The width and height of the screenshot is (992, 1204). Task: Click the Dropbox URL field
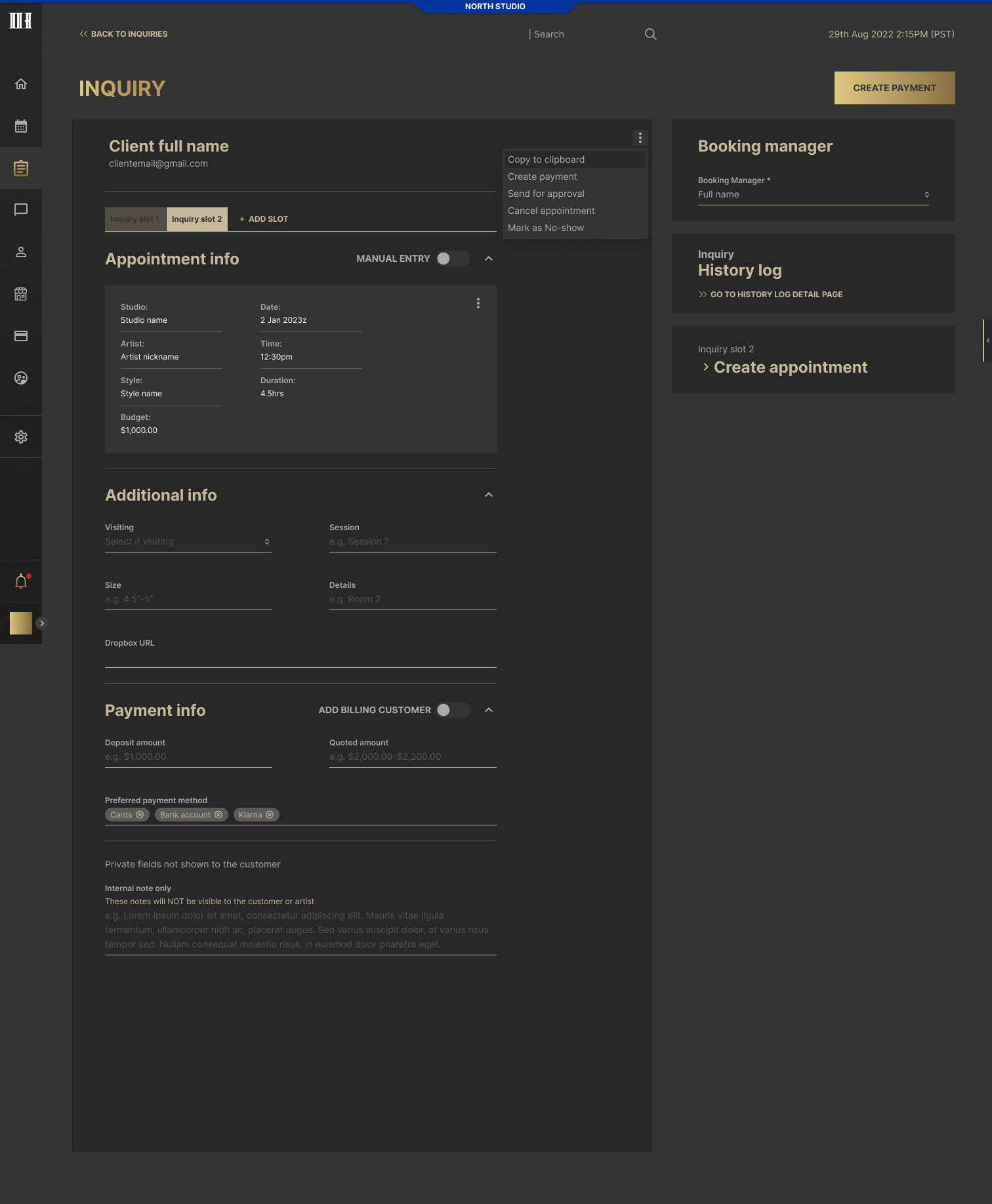point(300,658)
